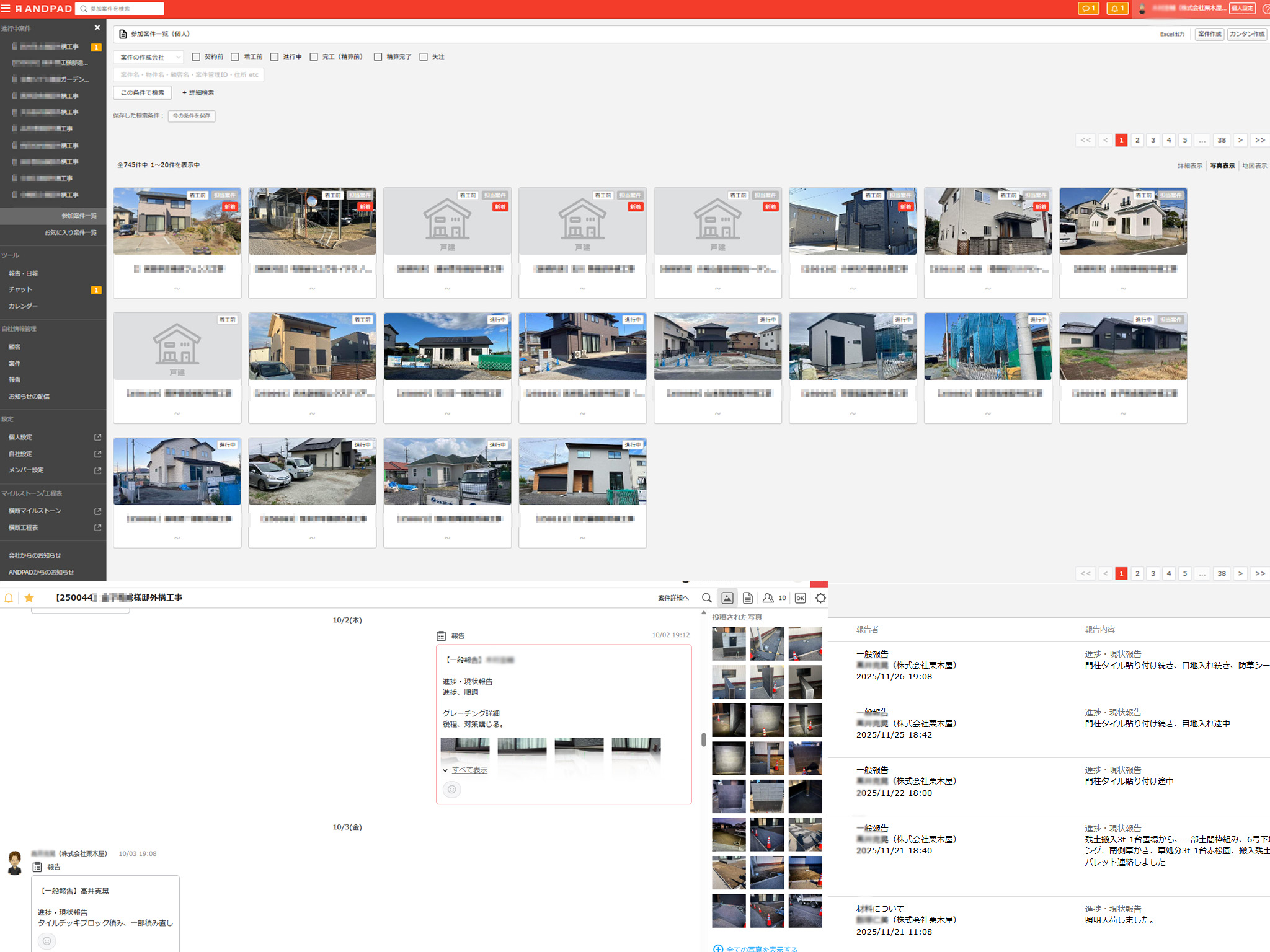Toggle the favorite star for project 250044
This screenshot has width=1270, height=952.
pyautogui.click(x=29, y=597)
